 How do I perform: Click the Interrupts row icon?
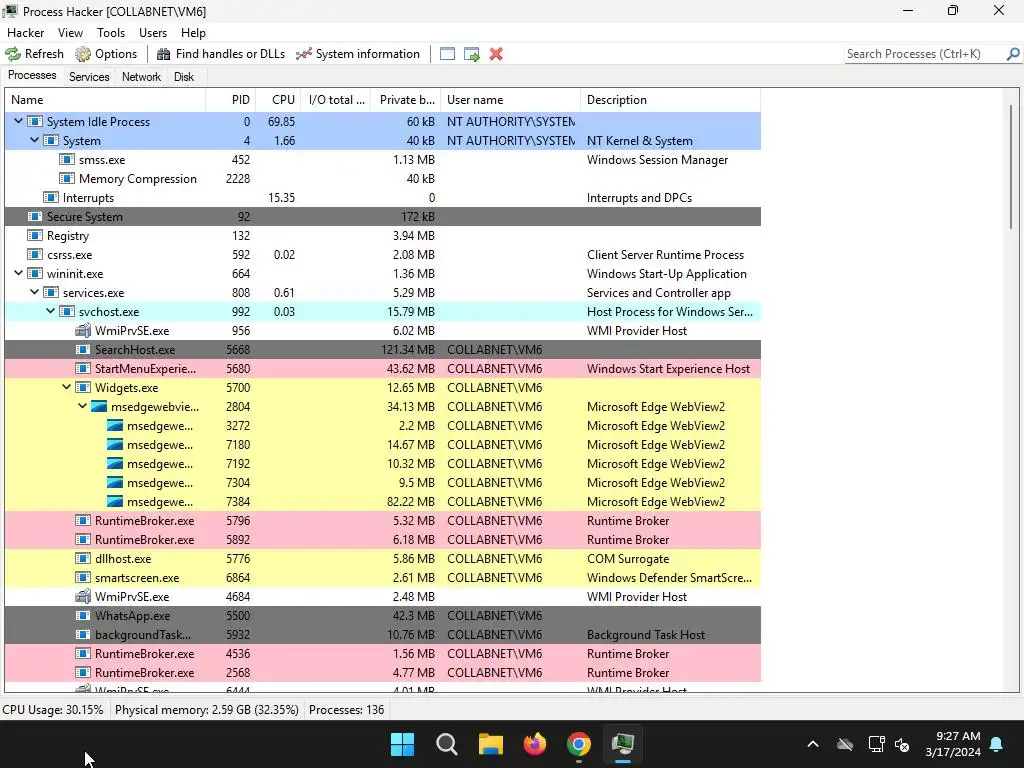click(50, 197)
